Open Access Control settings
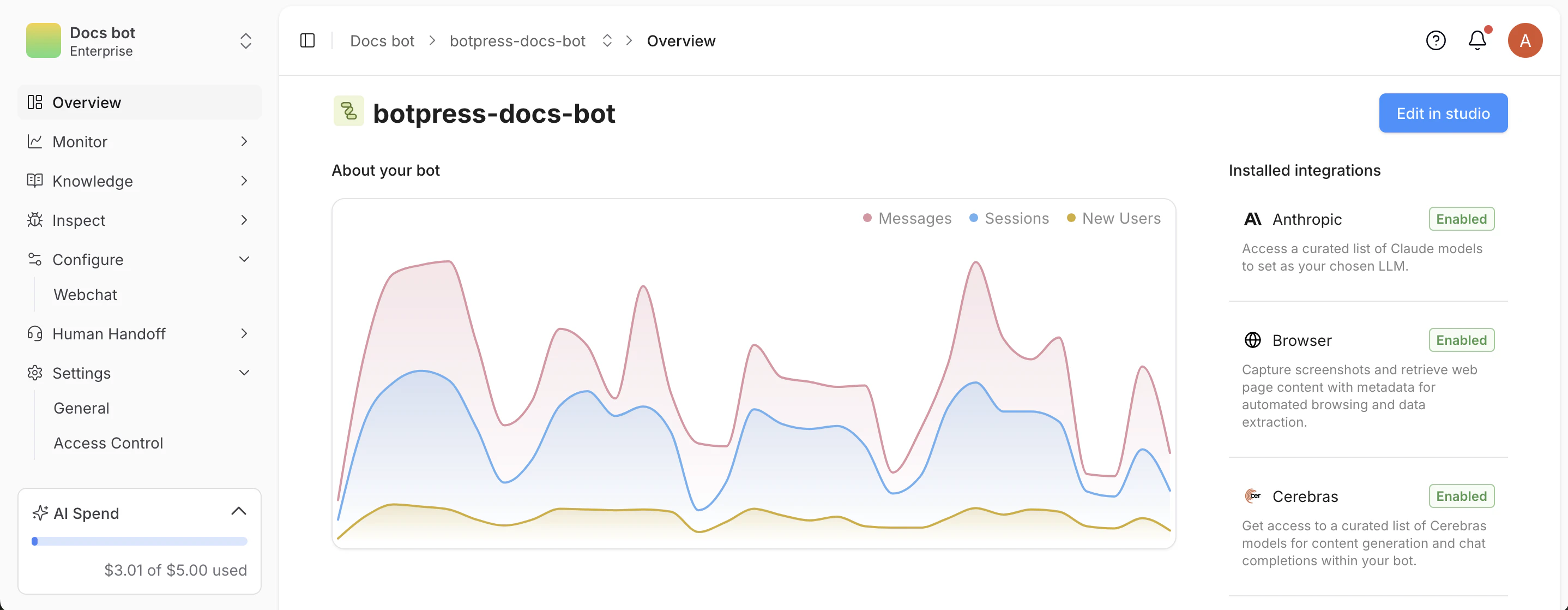The image size is (1568, 610). coord(108,443)
